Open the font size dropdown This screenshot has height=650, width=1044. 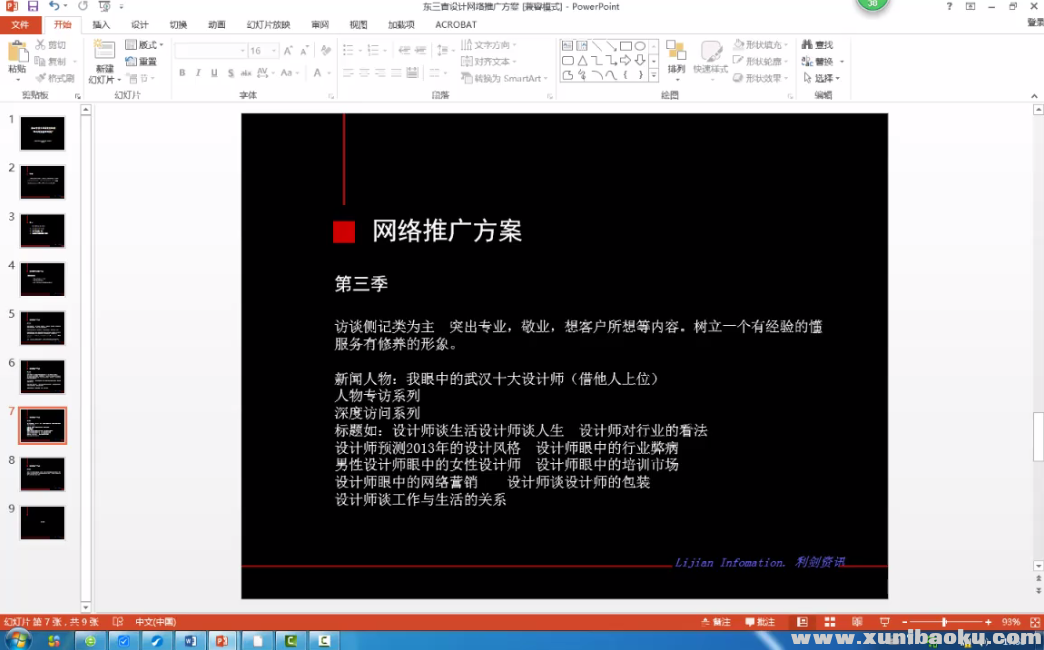click(x=272, y=49)
